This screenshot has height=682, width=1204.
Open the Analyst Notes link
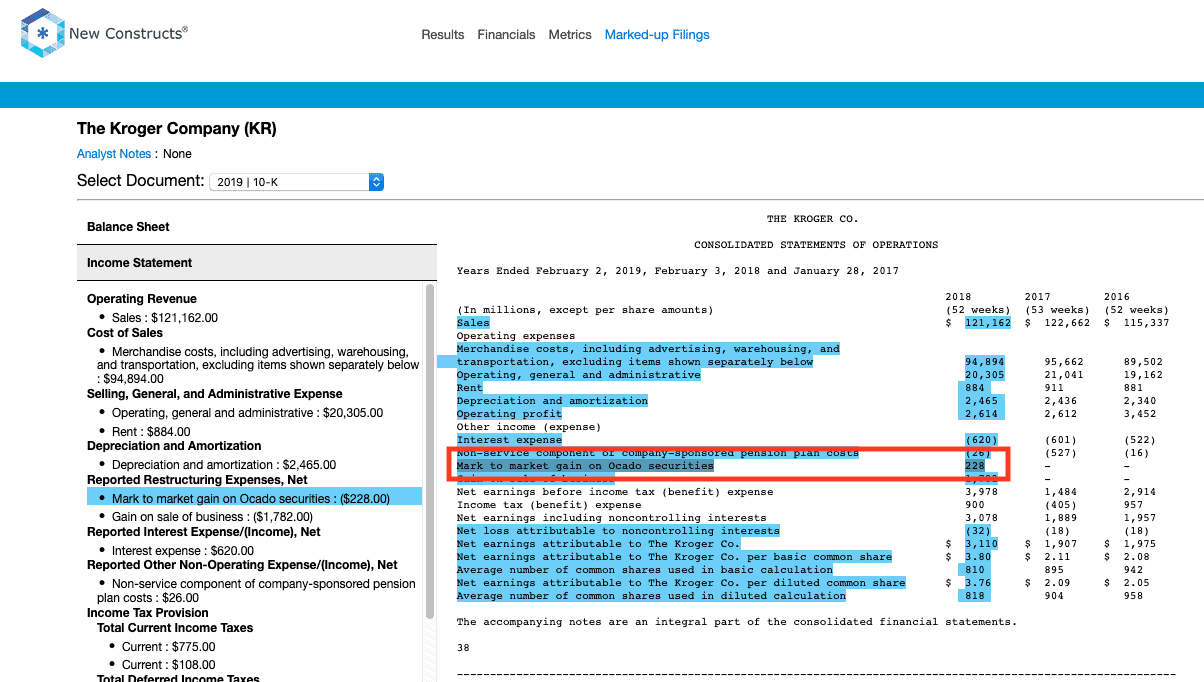coord(114,154)
